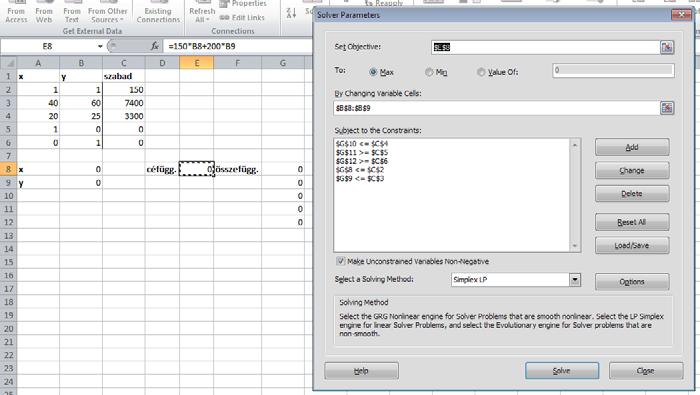Click the Value Of number field
The width and height of the screenshot is (700, 395).
pos(613,71)
